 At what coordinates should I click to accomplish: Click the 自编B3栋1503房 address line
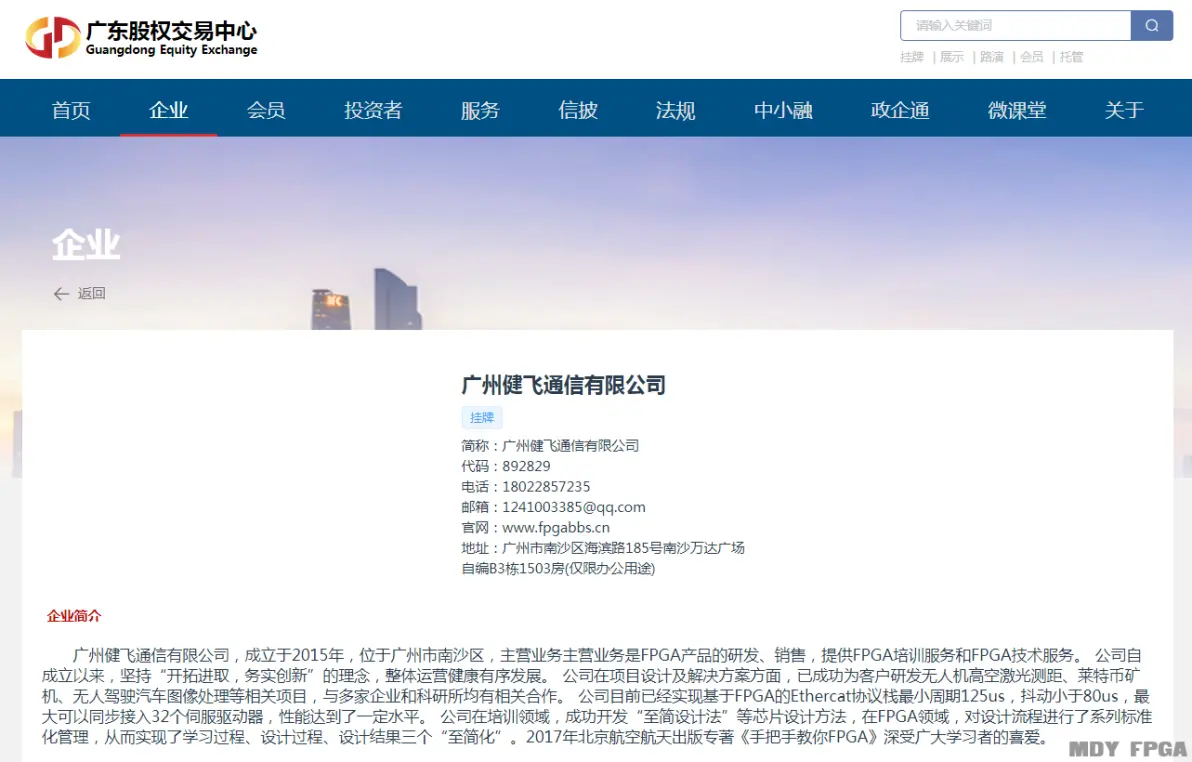point(558,569)
